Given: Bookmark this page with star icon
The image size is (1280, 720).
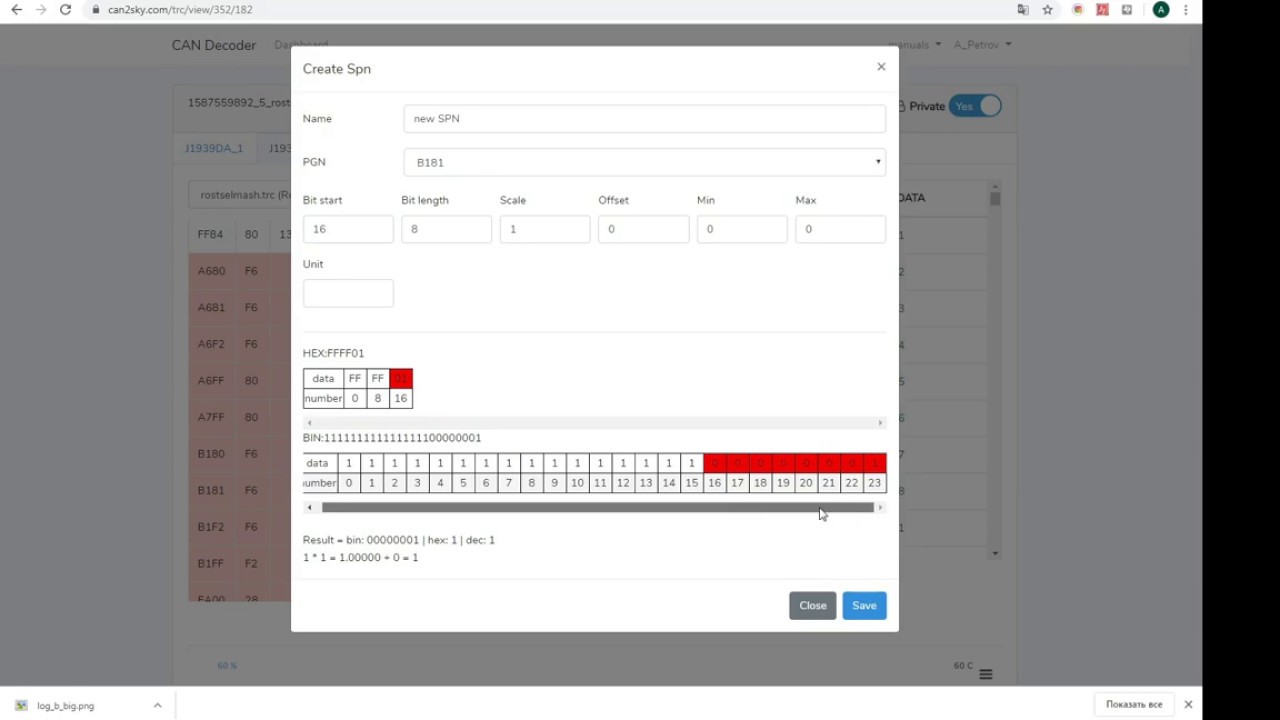Looking at the screenshot, I should click(x=1047, y=10).
